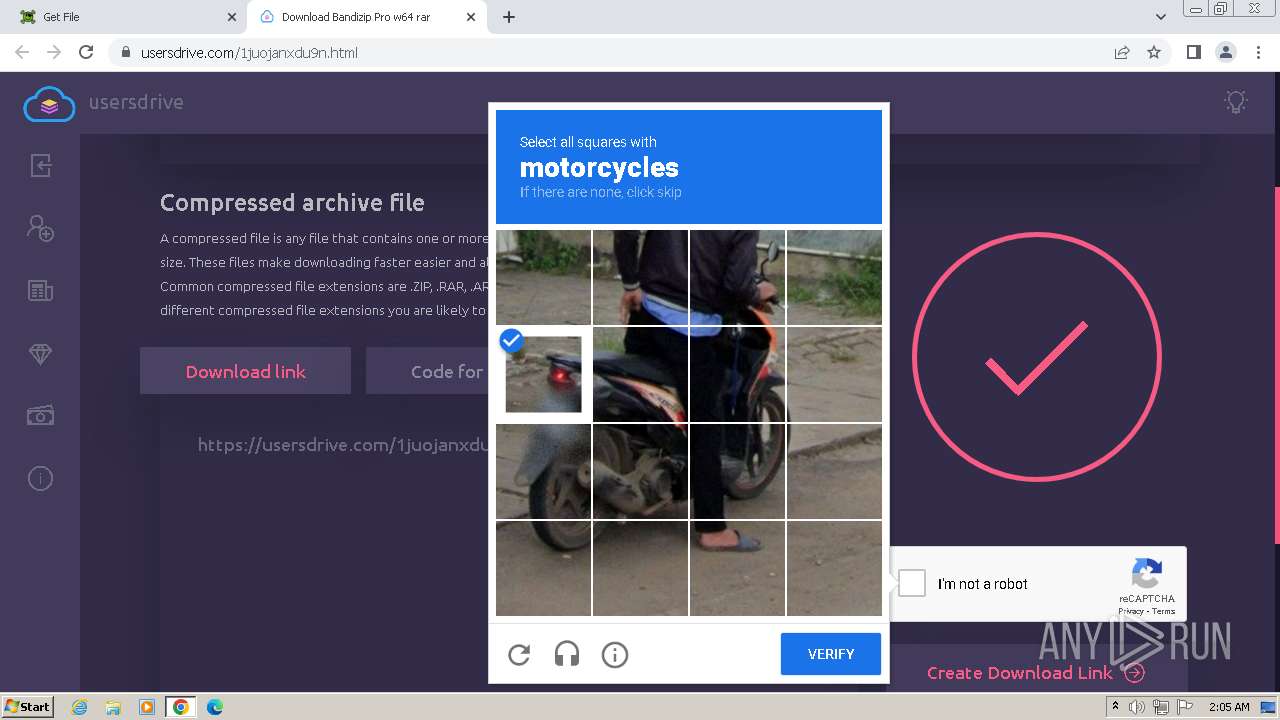Open the captcha help info icon
The height and width of the screenshot is (720, 1280).
coord(615,655)
